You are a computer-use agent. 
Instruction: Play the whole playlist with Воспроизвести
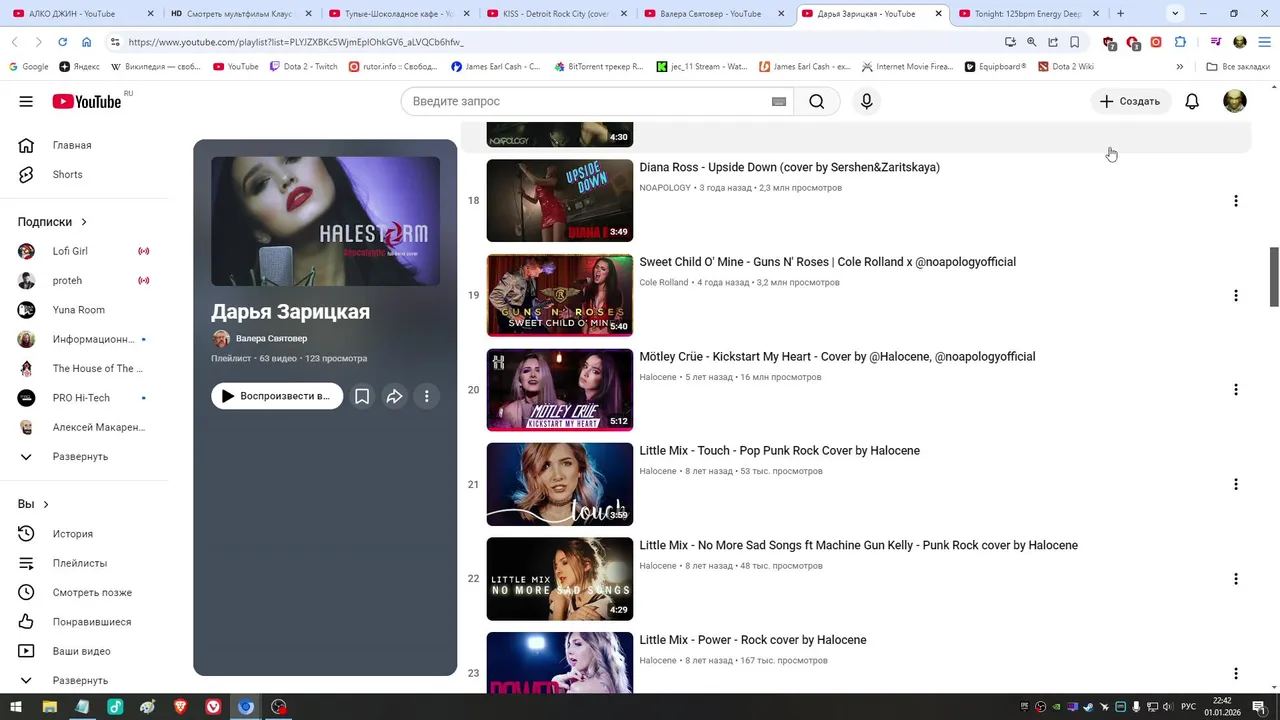coord(277,396)
